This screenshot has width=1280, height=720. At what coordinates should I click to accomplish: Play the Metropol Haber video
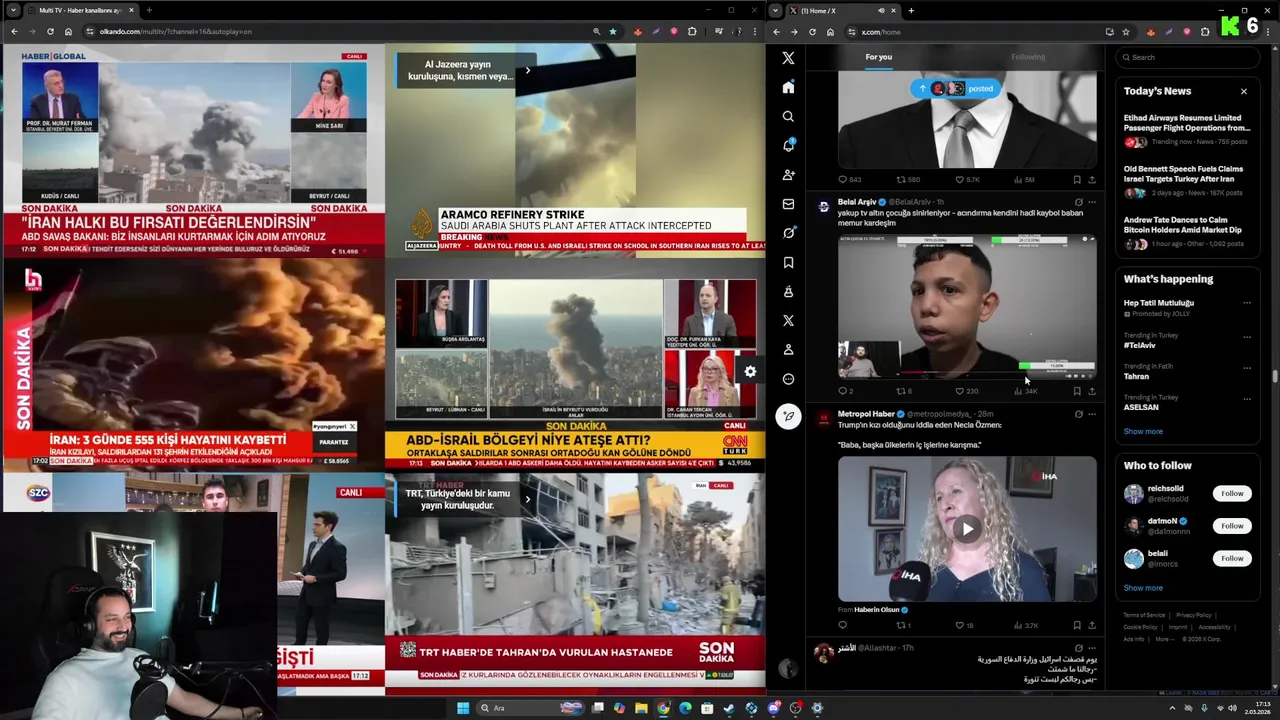pos(967,529)
